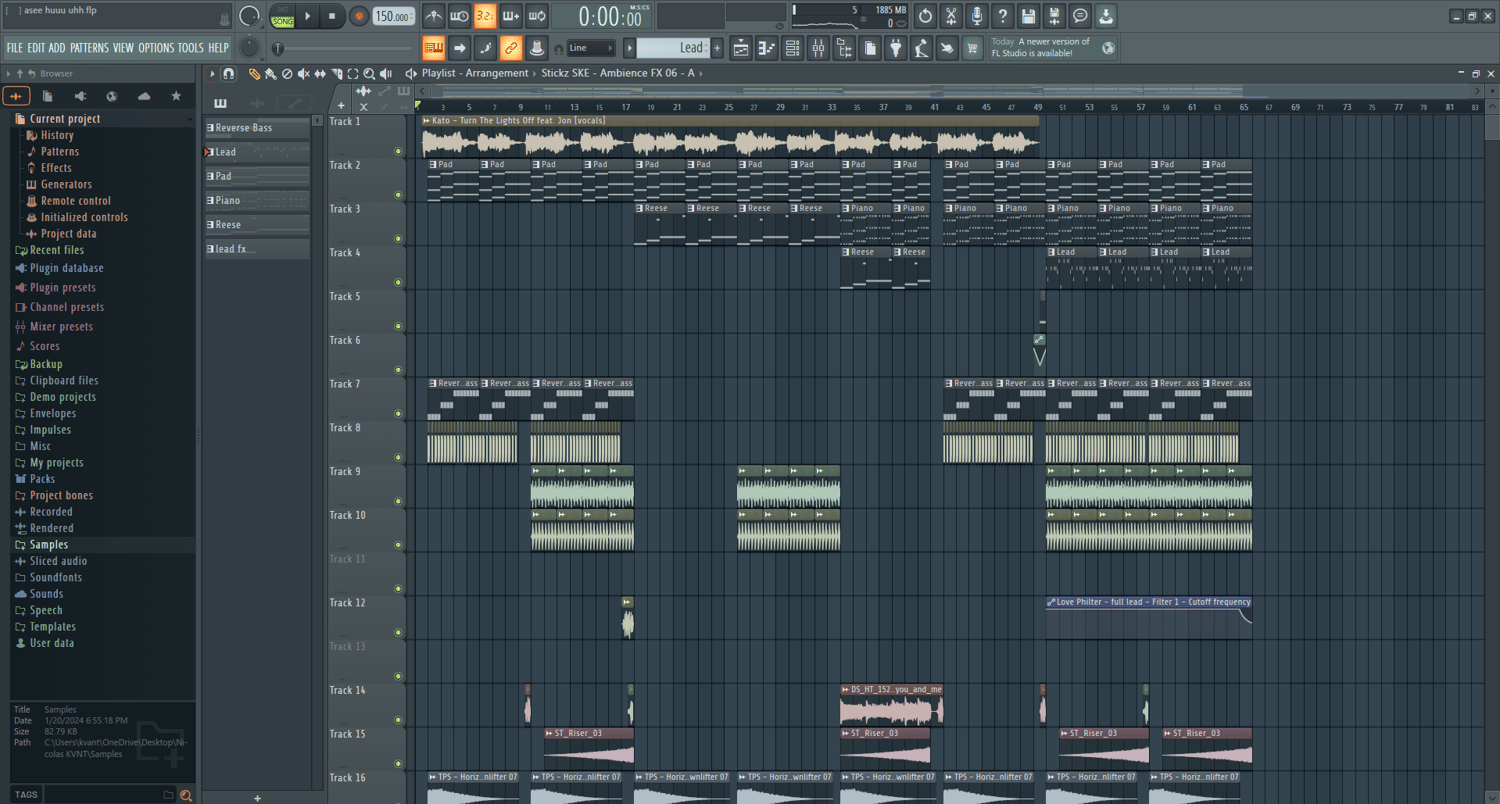Toggle the Playlist magnet snap icon
Viewport: 1500px width, 804px height.
pyautogui.click(x=228, y=74)
